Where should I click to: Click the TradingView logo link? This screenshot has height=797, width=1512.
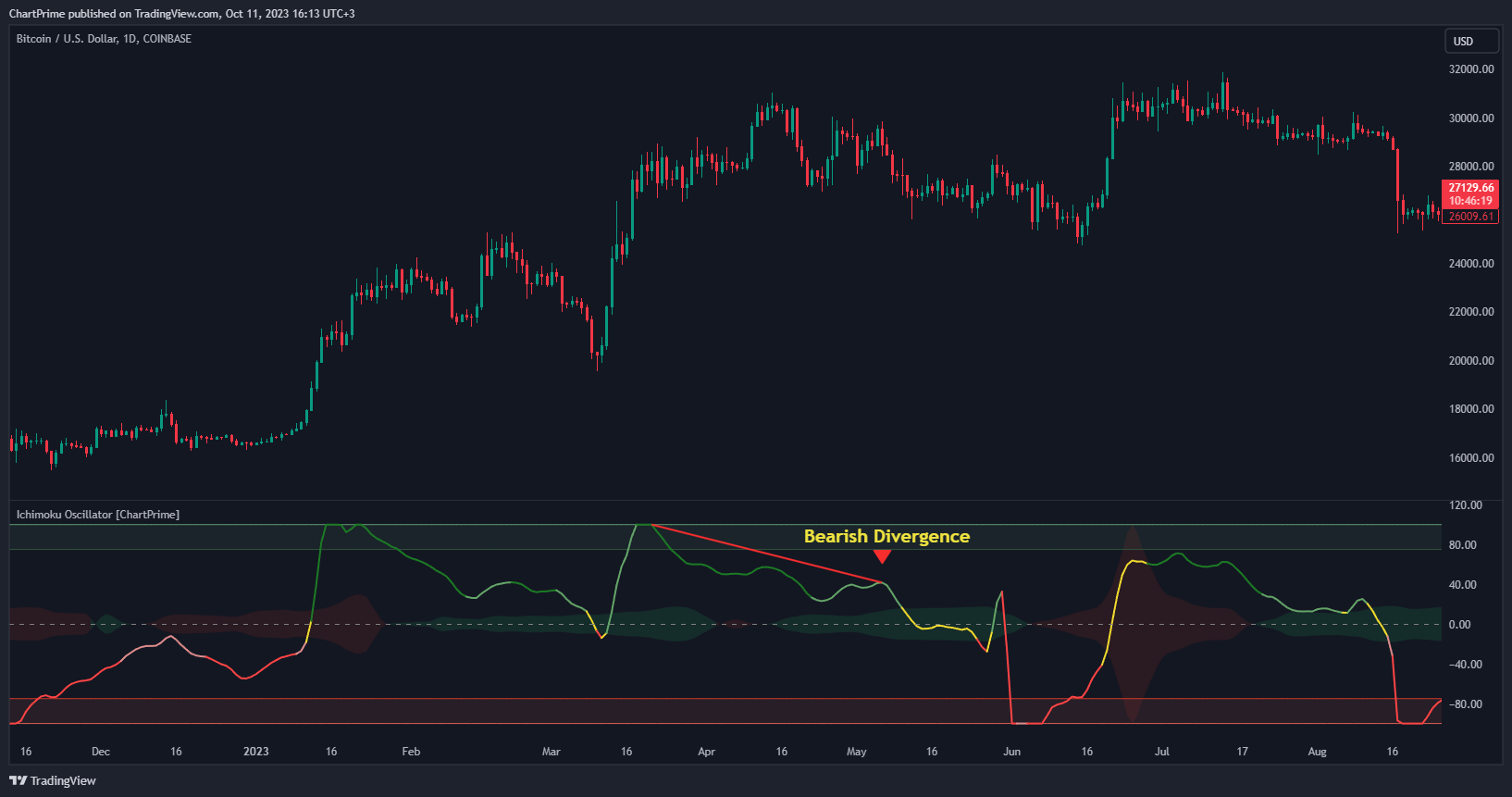[53, 780]
